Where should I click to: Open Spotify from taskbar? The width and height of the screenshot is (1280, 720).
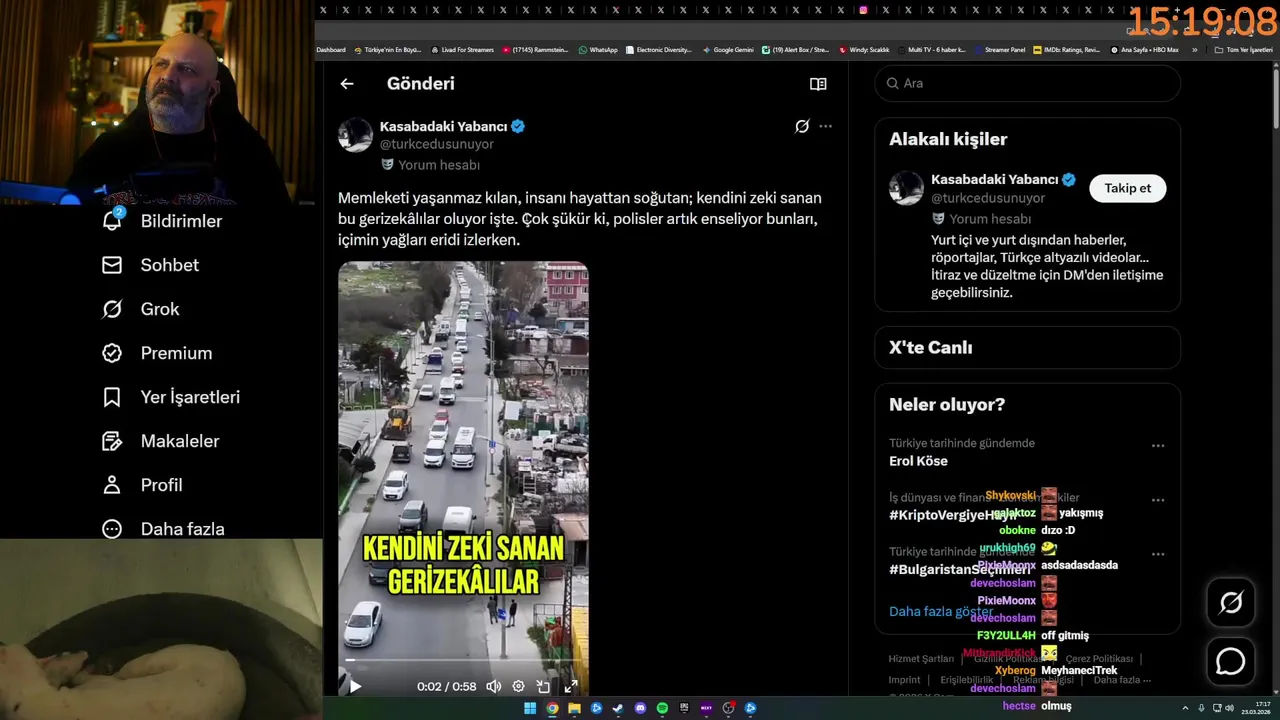(662, 708)
